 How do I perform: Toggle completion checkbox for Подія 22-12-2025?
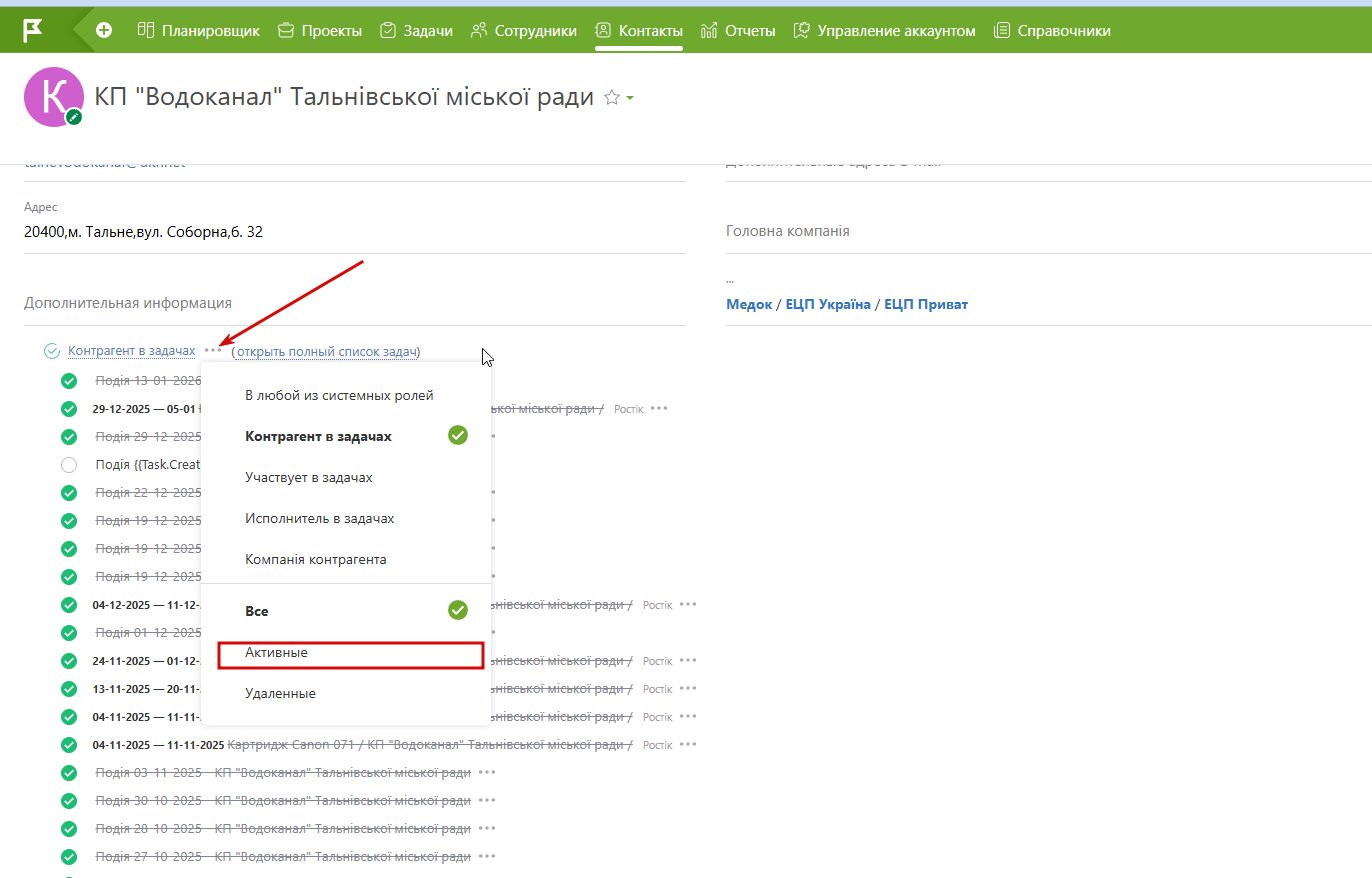pos(69,493)
